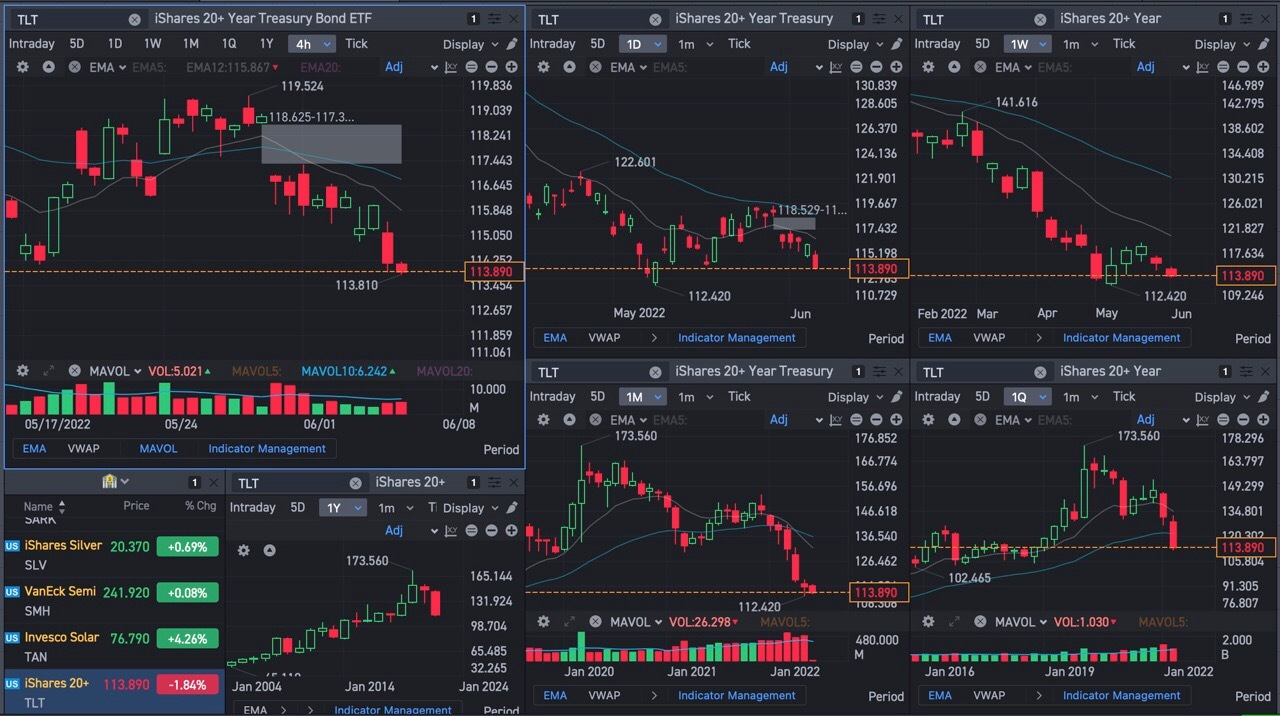This screenshot has height=716, width=1280.
Task: Toggle Adj price adjustment in 1Q chart
Action: pos(1146,420)
